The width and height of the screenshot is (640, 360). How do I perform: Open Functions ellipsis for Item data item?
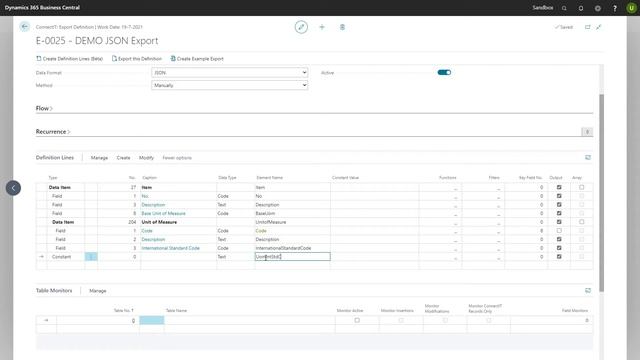(x=456, y=188)
